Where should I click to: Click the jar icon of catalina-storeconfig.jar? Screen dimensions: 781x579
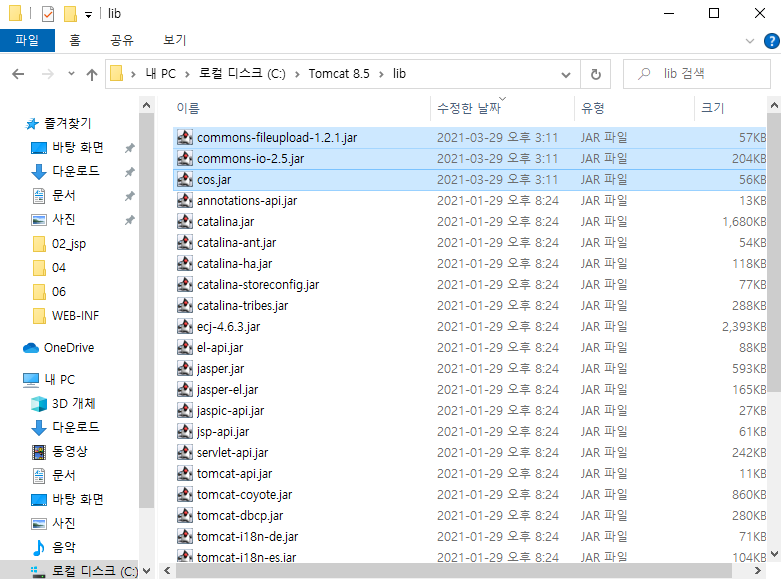coord(185,285)
